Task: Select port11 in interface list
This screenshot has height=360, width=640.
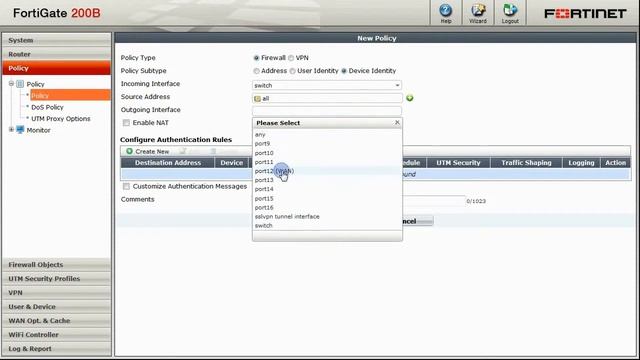Action: 264,162
